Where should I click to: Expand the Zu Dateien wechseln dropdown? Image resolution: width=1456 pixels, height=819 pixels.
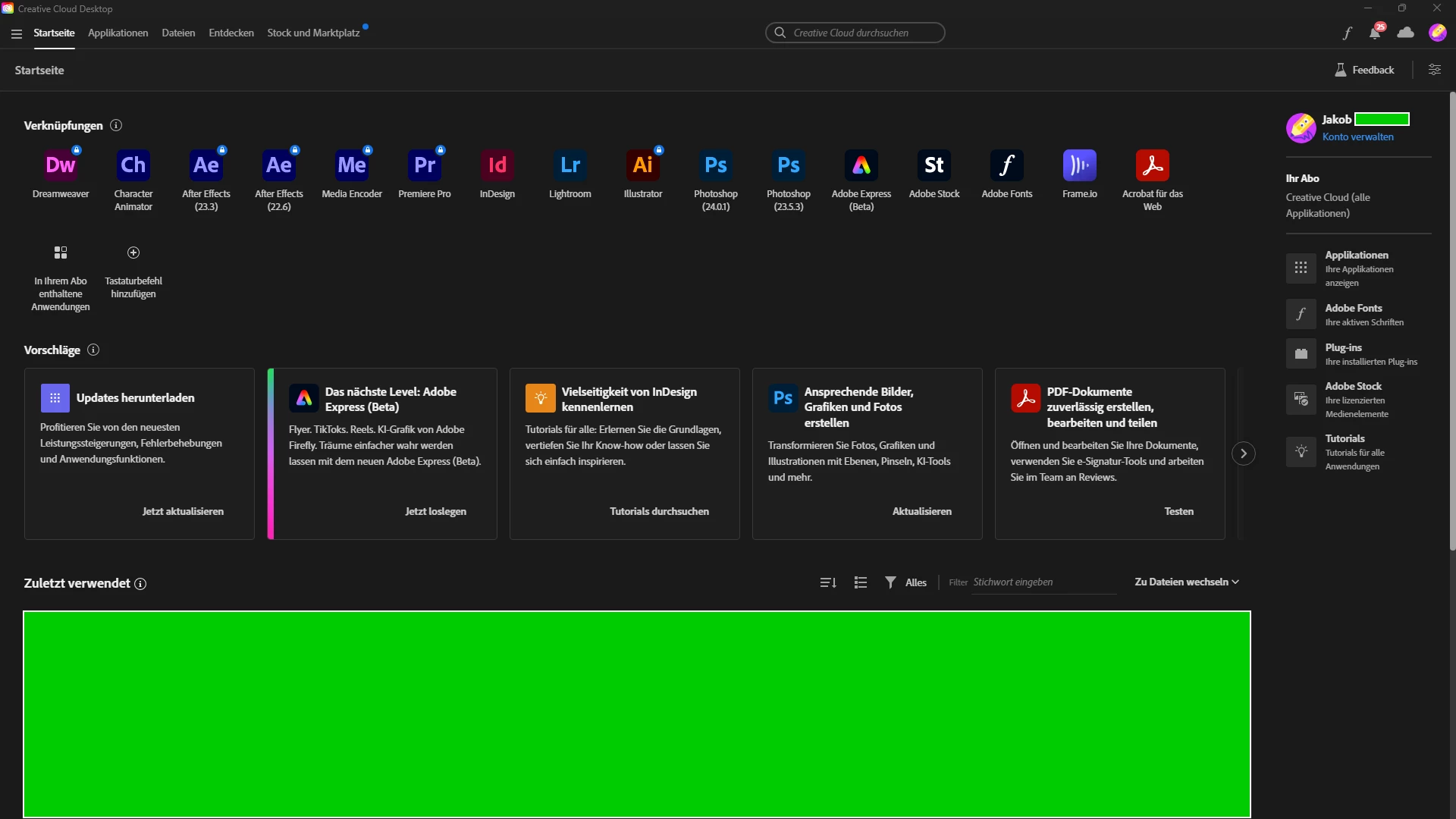(1187, 582)
